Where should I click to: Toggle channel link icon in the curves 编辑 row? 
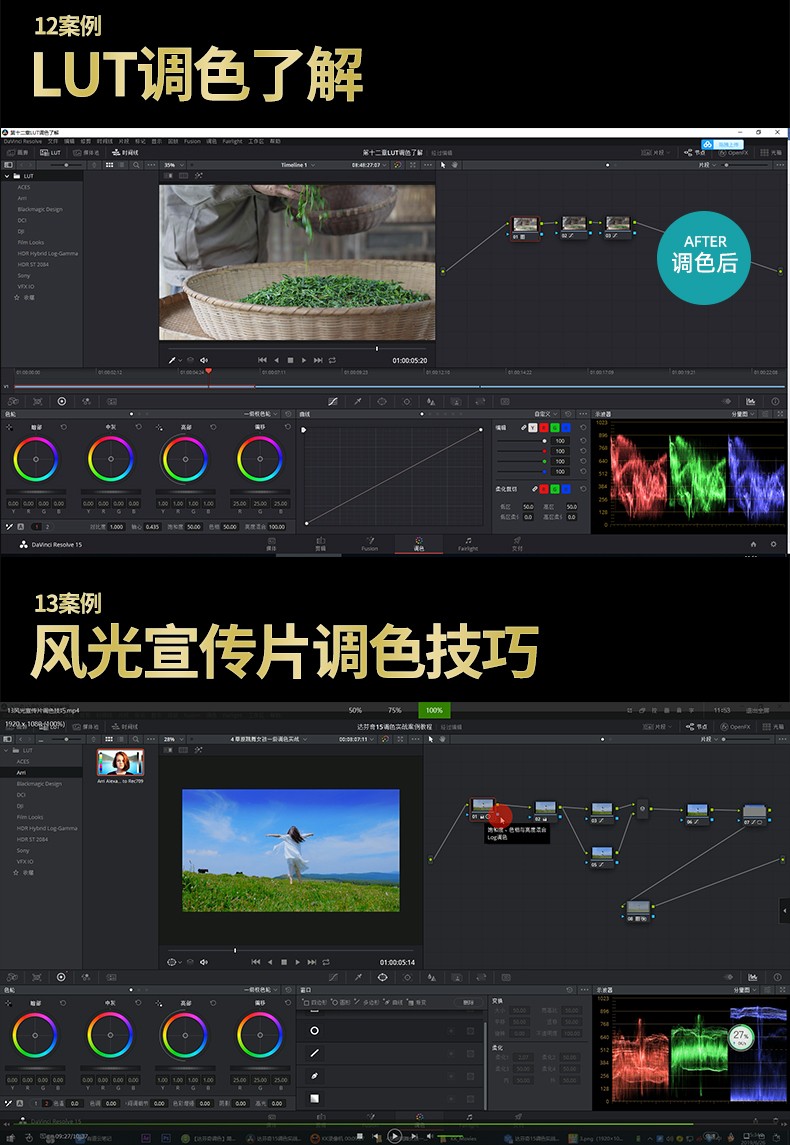pos(522,427)
